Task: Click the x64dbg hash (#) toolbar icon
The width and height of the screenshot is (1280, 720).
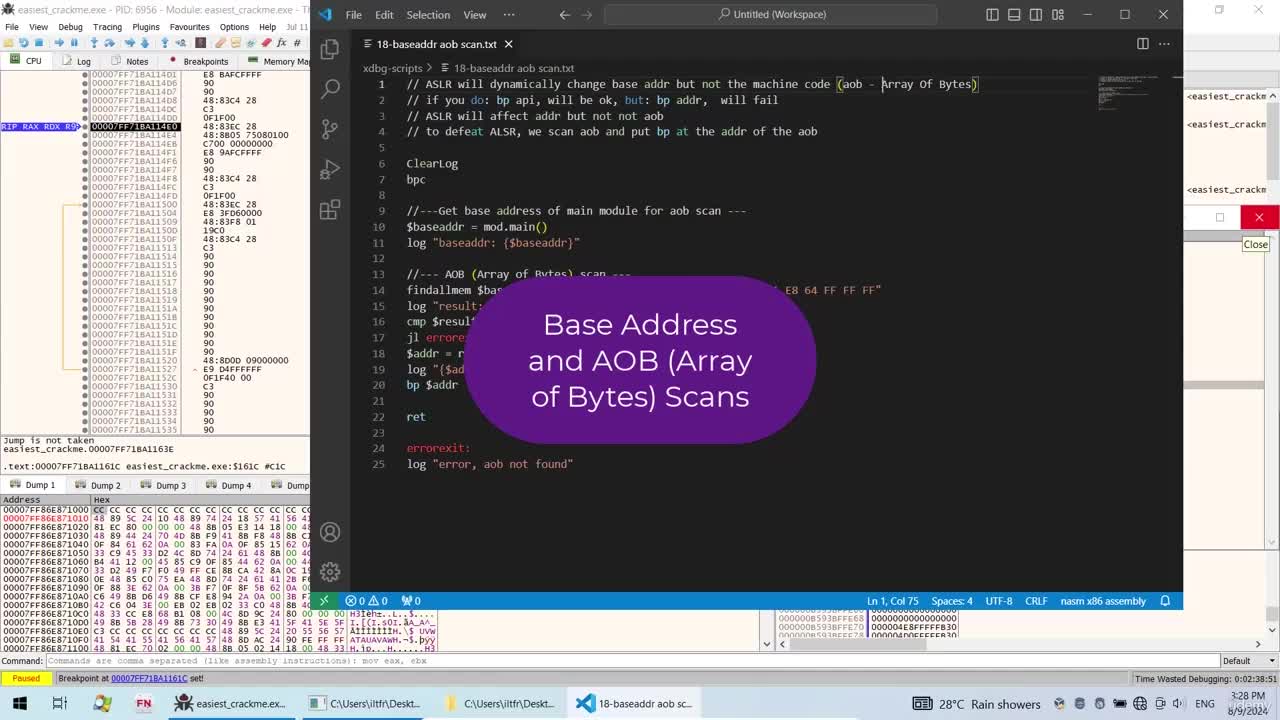Action: pyautogui.click(x=297, y=42)
